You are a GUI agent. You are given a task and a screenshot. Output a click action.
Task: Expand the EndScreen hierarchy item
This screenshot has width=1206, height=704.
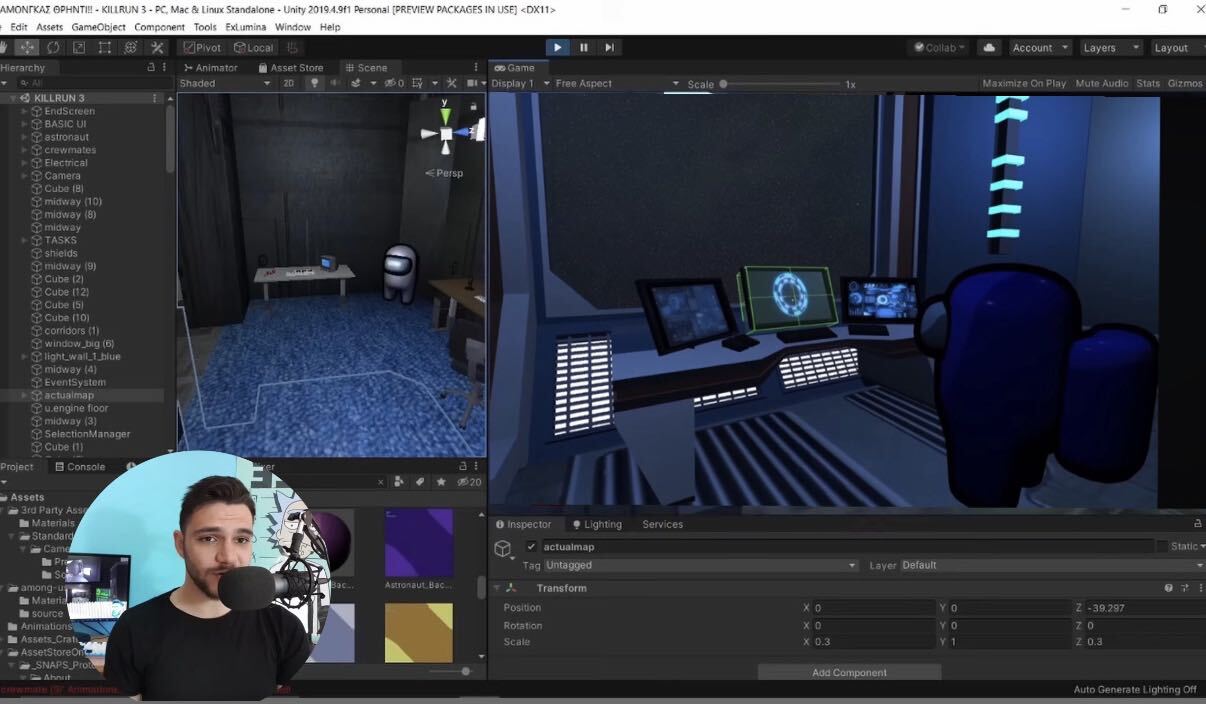pos(24,111)
